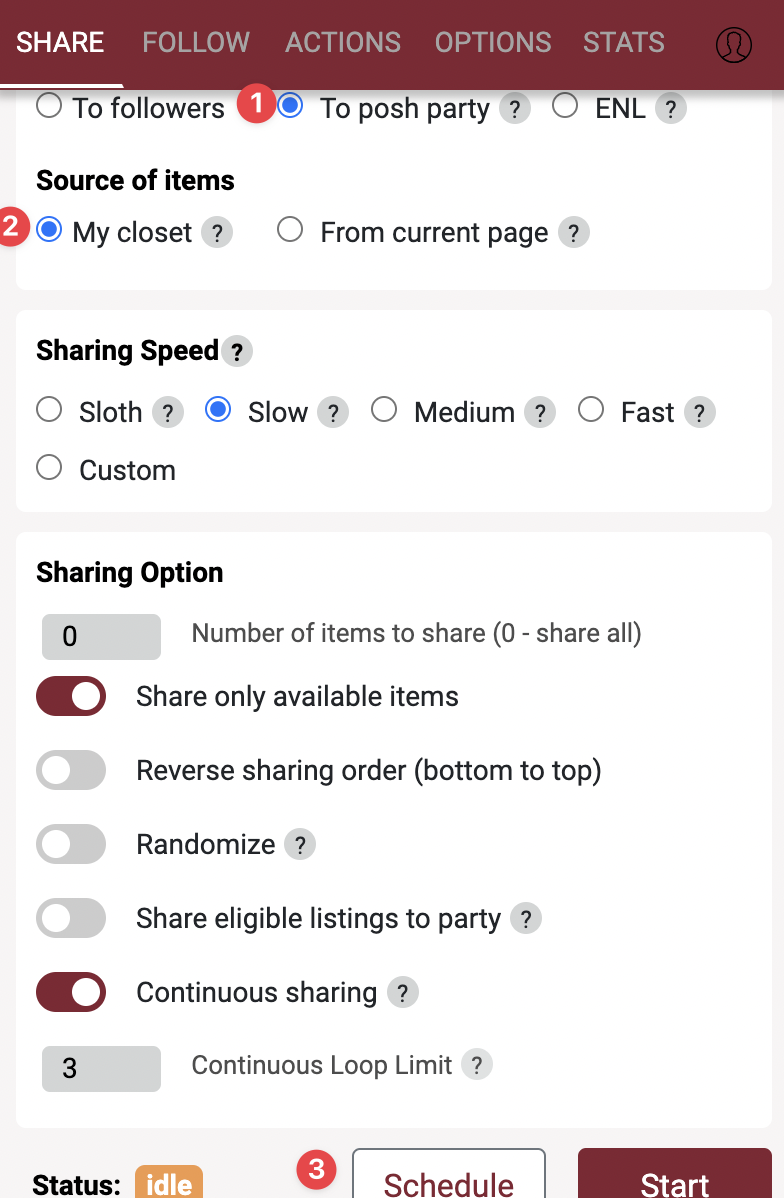Show help for Continuous sharing
784x1198 pixels.
402,993
